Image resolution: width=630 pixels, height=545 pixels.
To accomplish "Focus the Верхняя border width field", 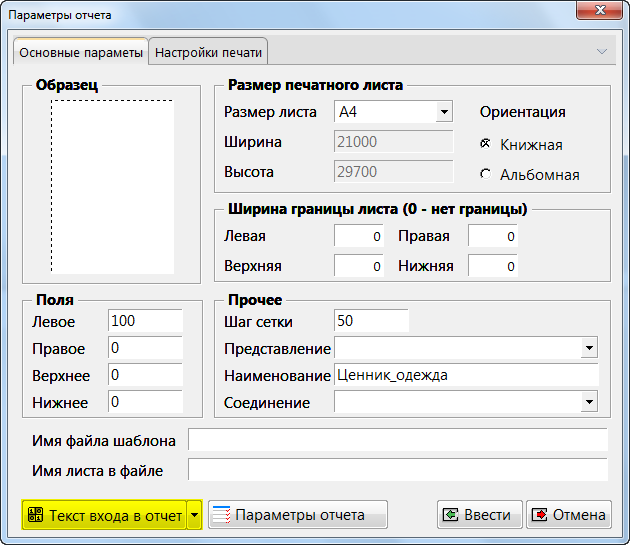I will coord(359,266).
